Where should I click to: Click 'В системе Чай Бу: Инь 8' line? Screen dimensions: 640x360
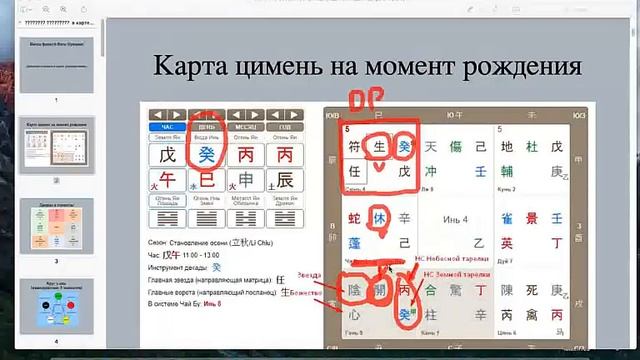click(x=184, y=304)
